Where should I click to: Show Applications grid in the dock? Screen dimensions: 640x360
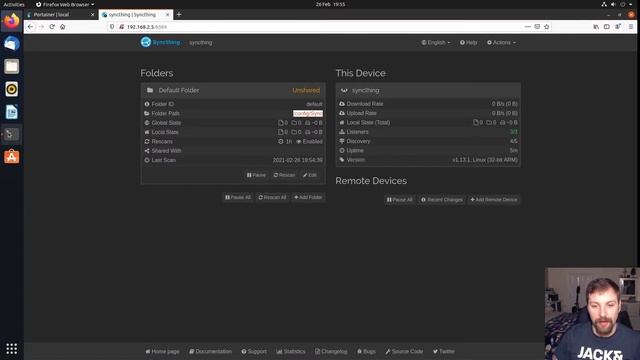pyautogui.click(x=11, y=349)
